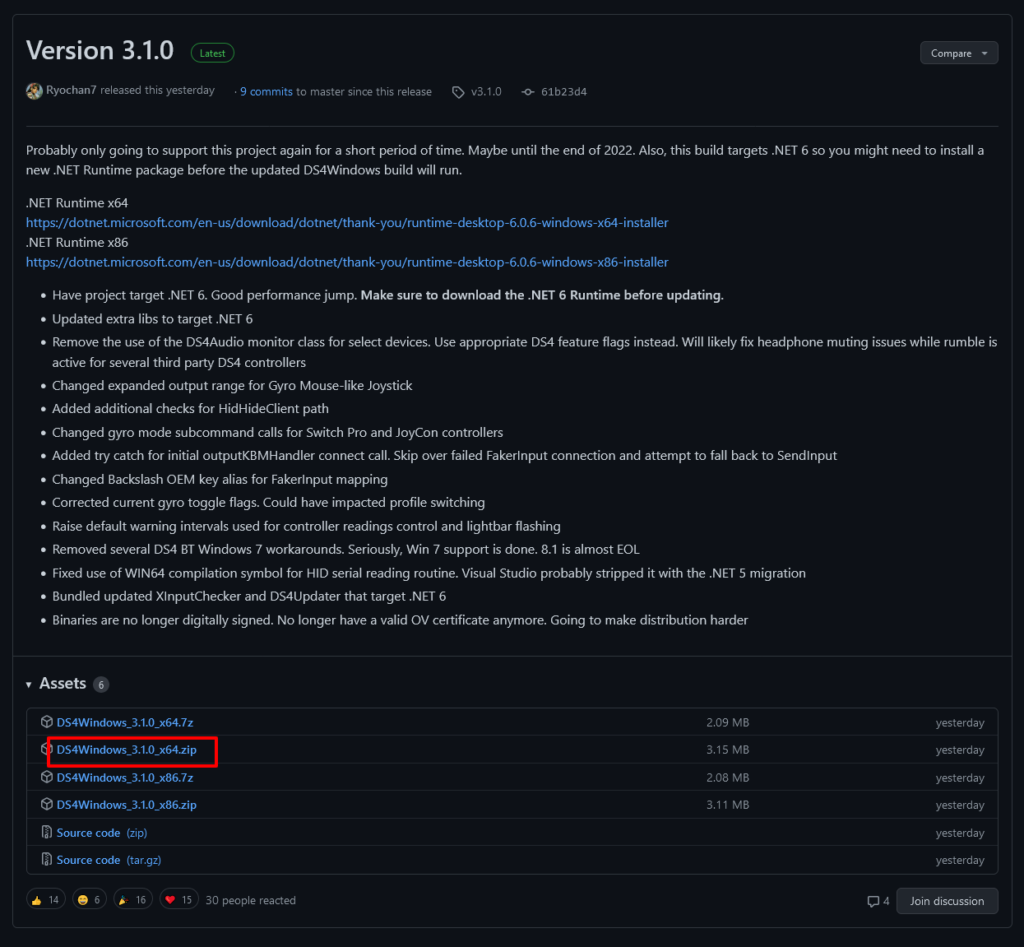Image resolution: width=1024 pixels, height=947 pixels.
Task: Click the commit icon beside 61b23d4
Action: click(x=528, y=92)
